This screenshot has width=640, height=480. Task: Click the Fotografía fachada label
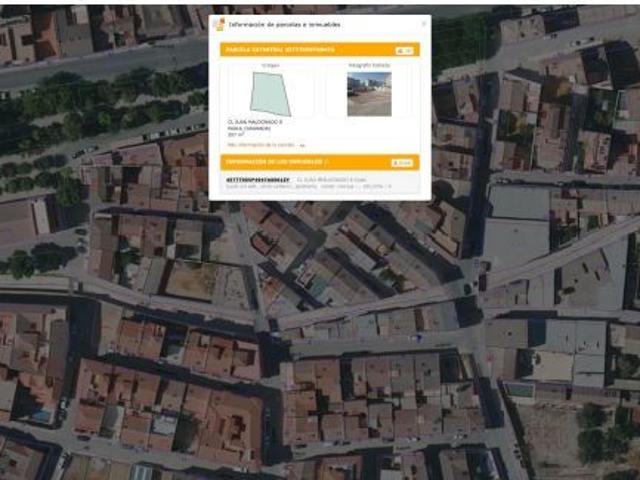(369, 65)
